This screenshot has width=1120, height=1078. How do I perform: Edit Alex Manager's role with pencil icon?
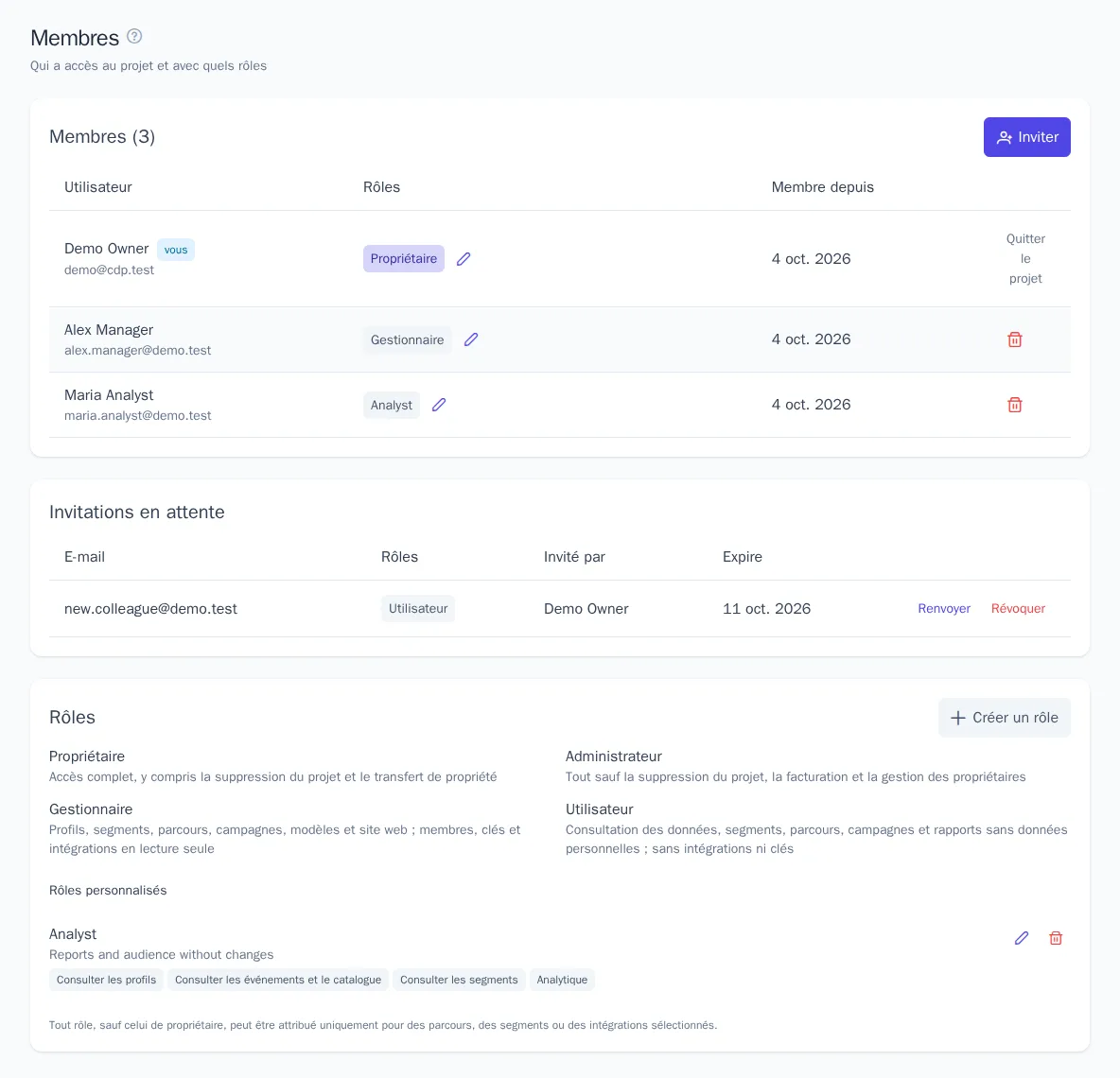pyautogui.click(x=471, y=339)
